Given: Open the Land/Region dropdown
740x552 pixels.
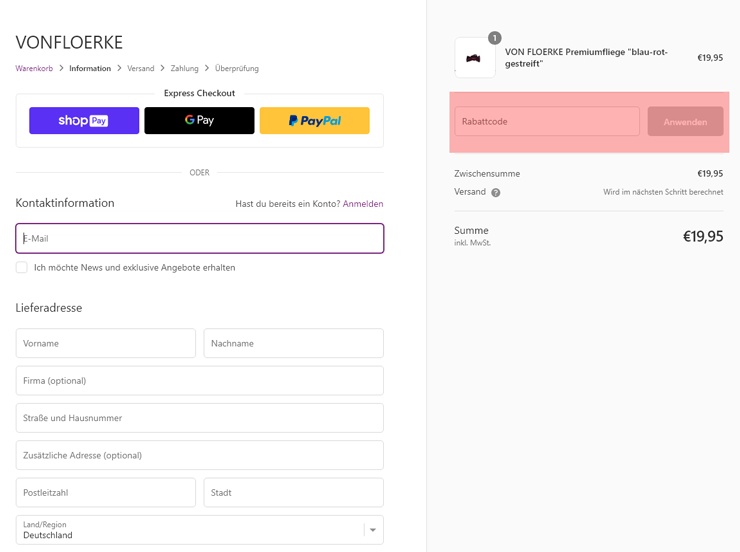Looking at the screenshot, I should click(x=200, y=530).
